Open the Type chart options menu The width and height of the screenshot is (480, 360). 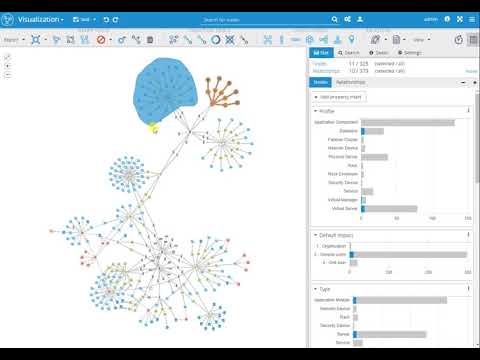coord(468,288)
